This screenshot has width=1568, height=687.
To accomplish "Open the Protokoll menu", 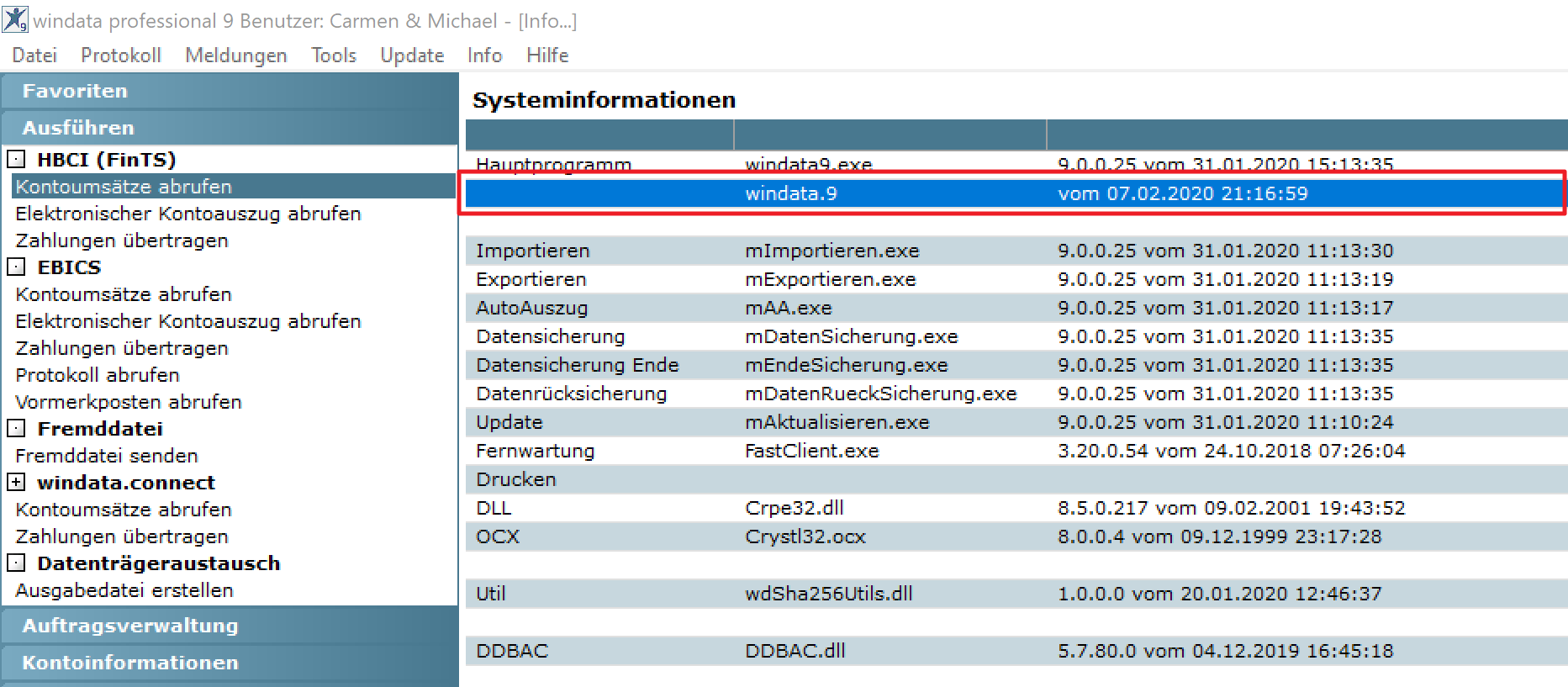I will coord(121,55).
